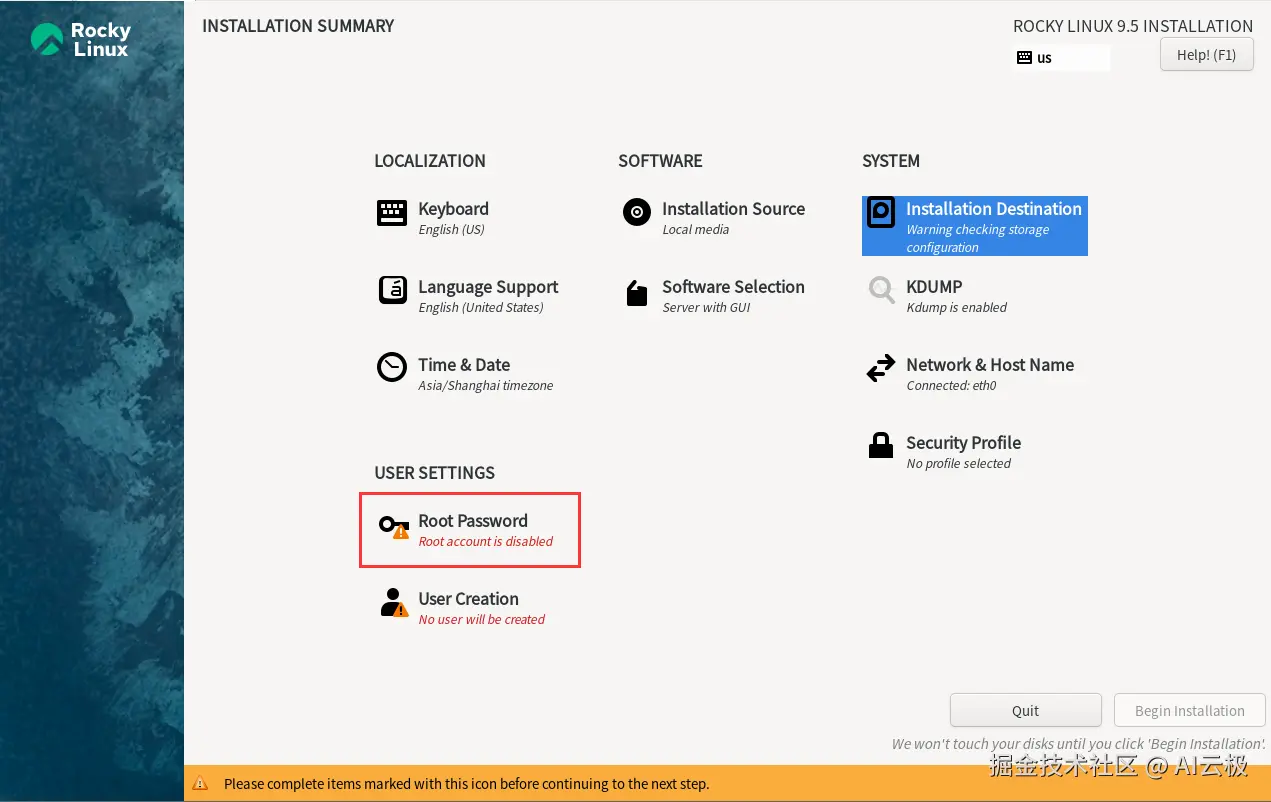Image resolution: width=1271 pixels, height=802 pixels.
Task: Click 'Server with GUI' status text
Action: pyautogui.click(x=706, y=307)
